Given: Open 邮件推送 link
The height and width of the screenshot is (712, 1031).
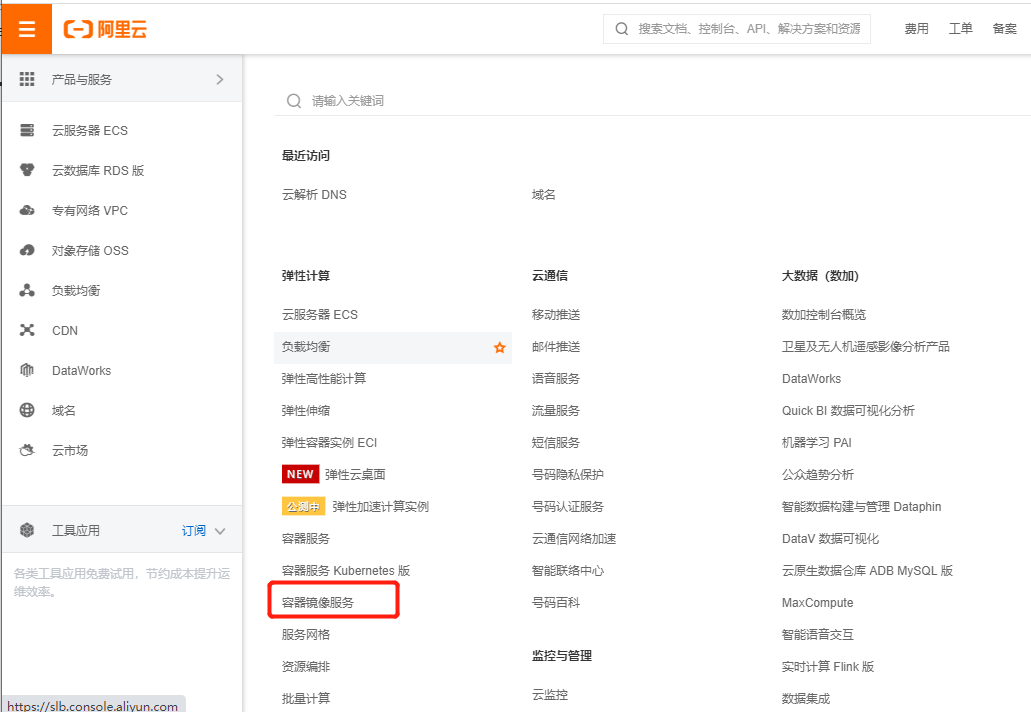Looking at the screenshot, I should (556, 346).
